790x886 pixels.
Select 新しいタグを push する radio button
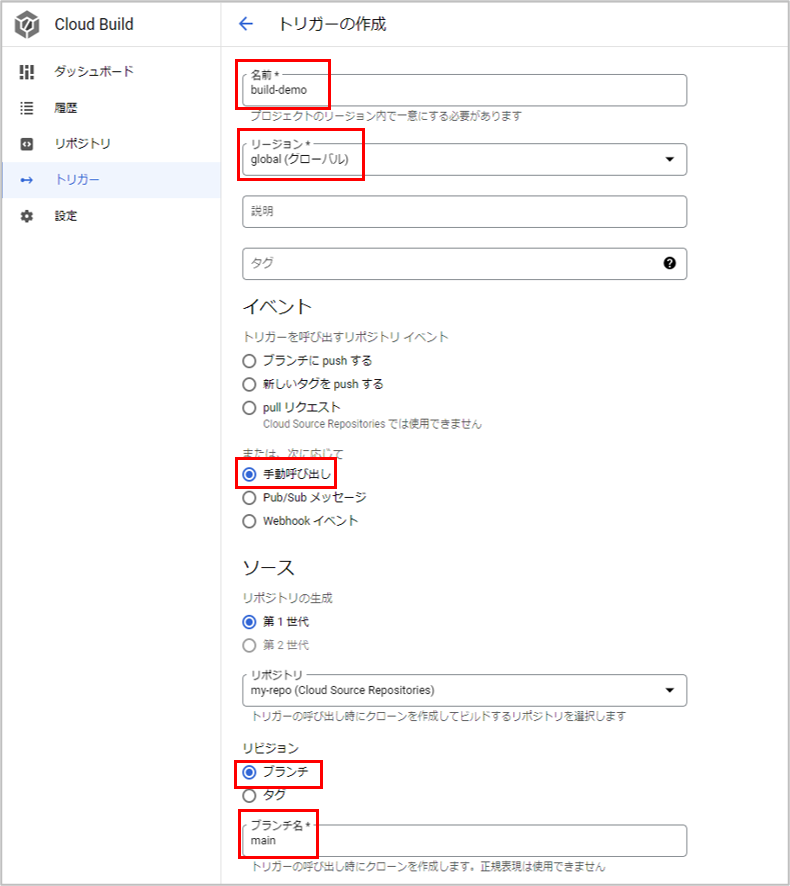[249, 384]
